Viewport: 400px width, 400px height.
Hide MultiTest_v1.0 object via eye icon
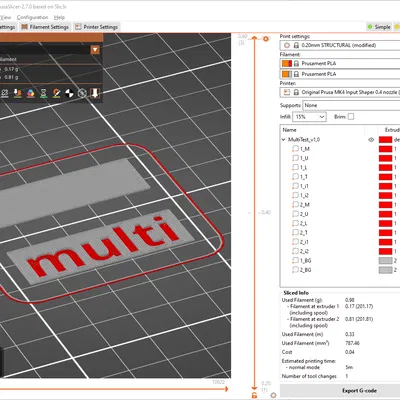tap(371, 140)
